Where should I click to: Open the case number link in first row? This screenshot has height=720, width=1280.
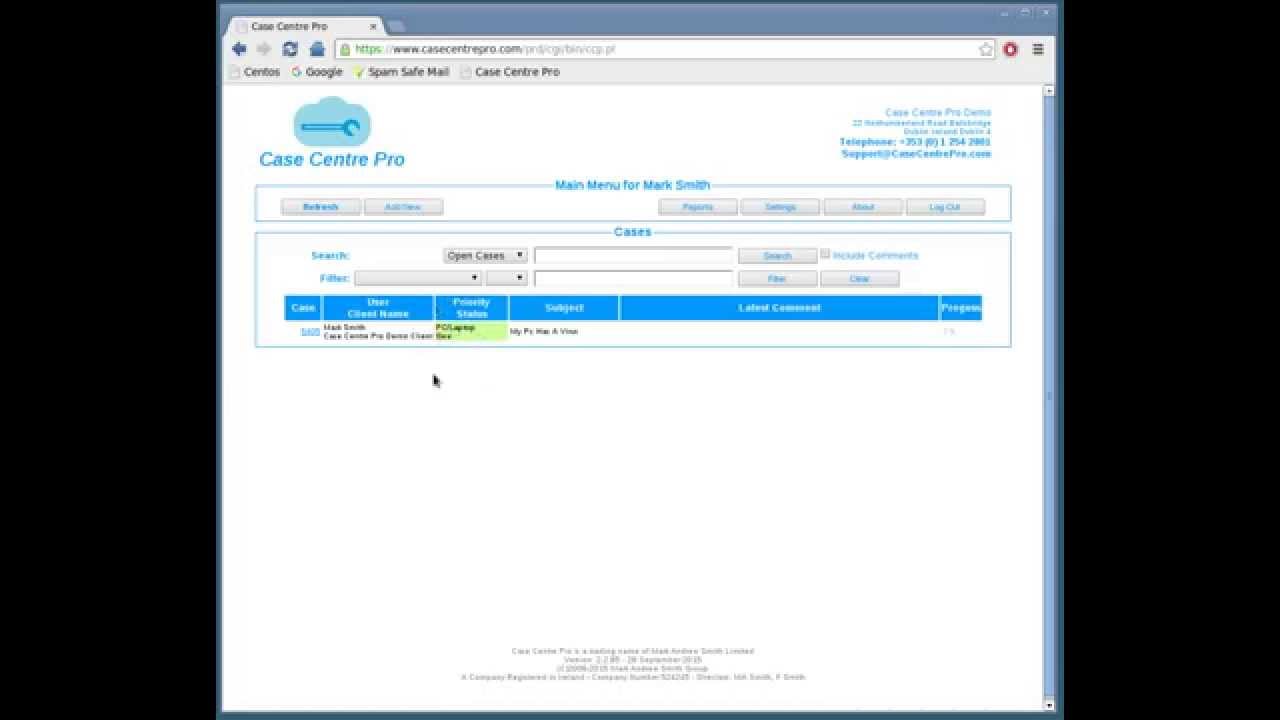tap(310, 331)
